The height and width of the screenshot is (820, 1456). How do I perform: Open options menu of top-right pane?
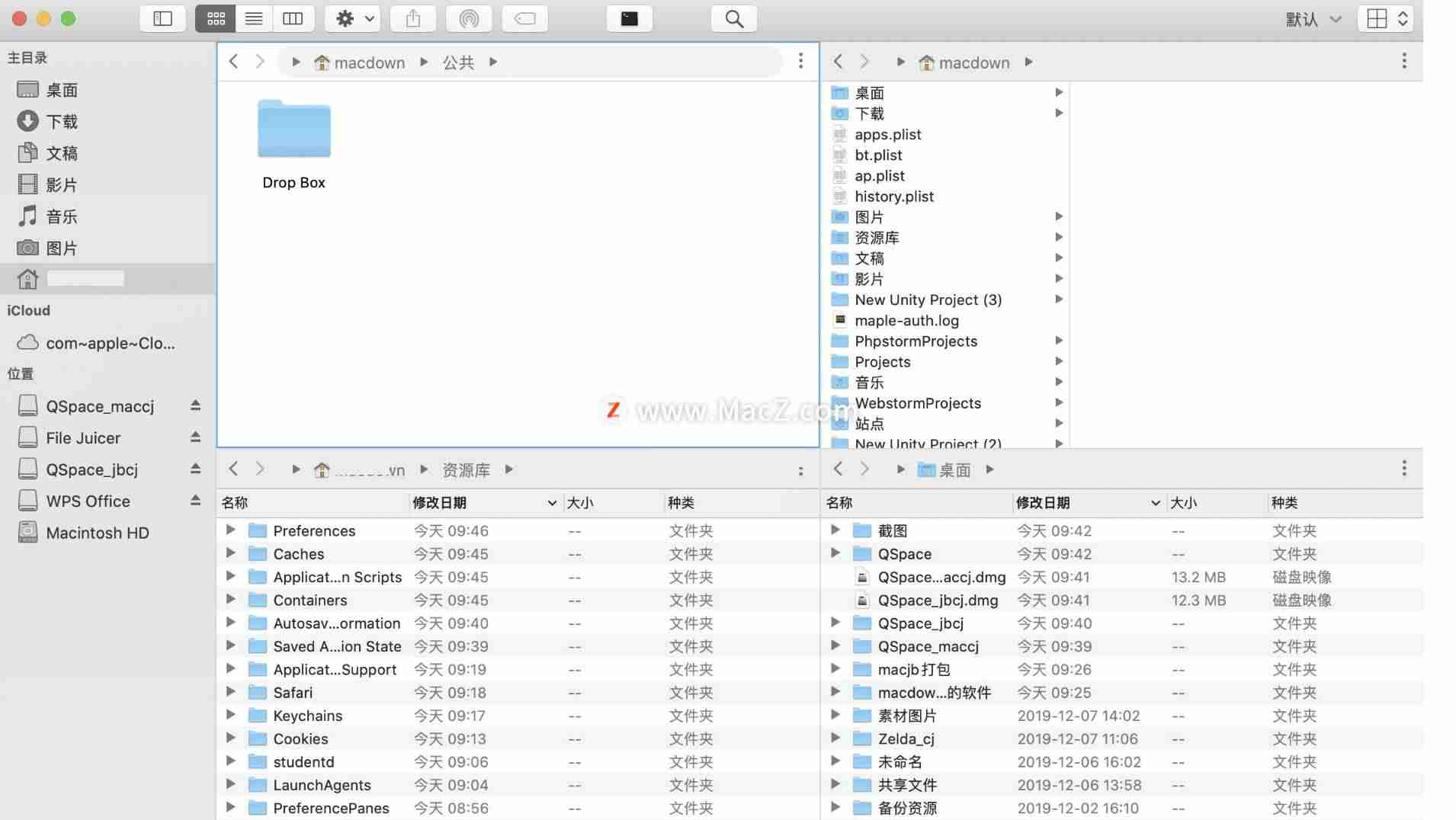(x=1404, y=61)
